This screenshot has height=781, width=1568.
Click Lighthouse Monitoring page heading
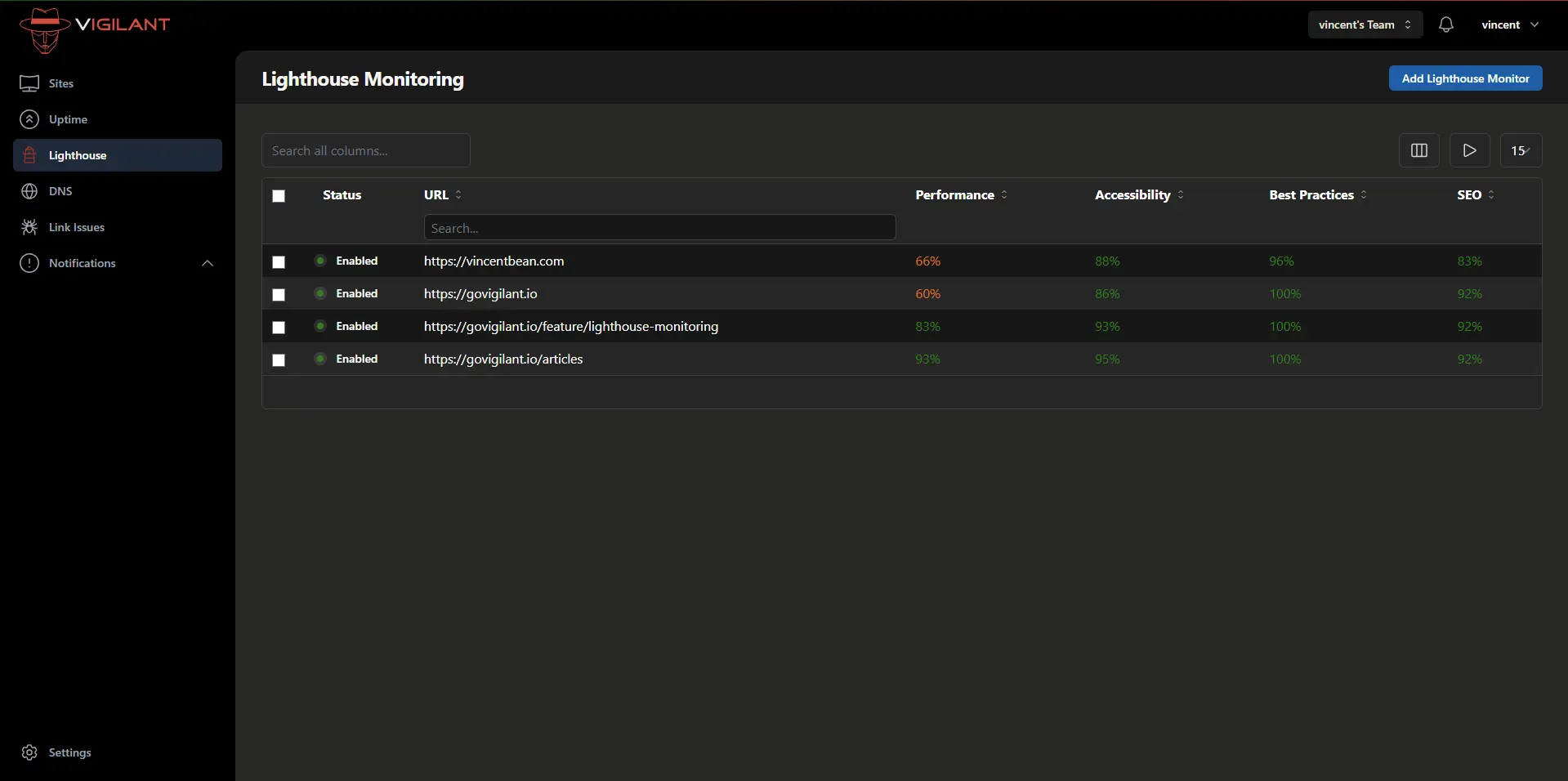click(363, 79)
